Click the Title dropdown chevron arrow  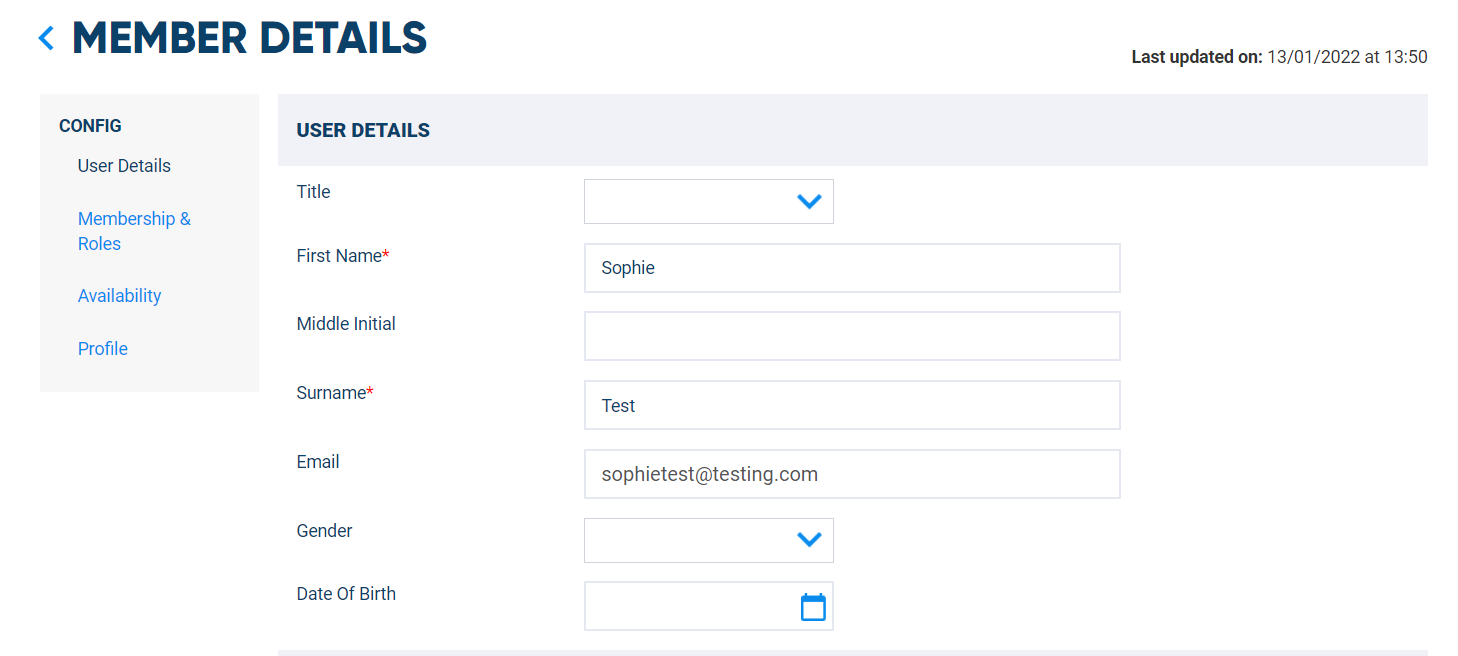(809, 202)
